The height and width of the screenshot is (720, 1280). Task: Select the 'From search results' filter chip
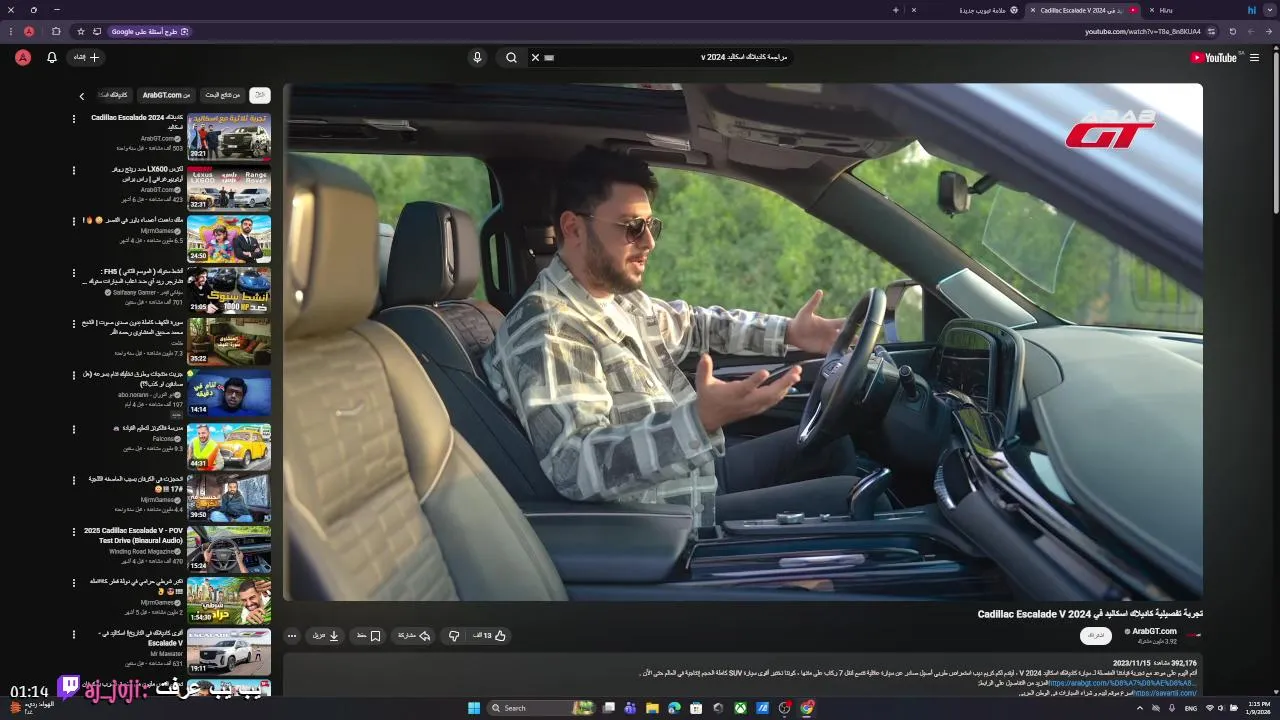click(223, 95)
